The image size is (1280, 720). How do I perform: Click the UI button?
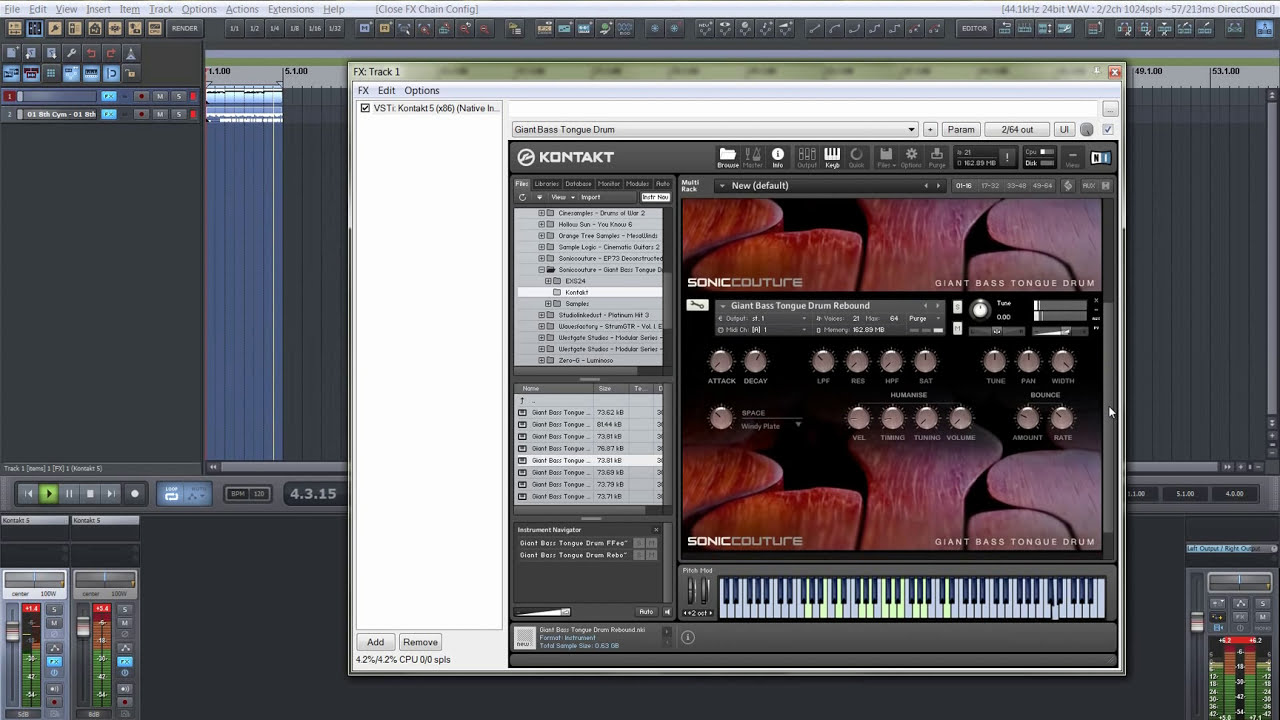tap(1064, 129)
